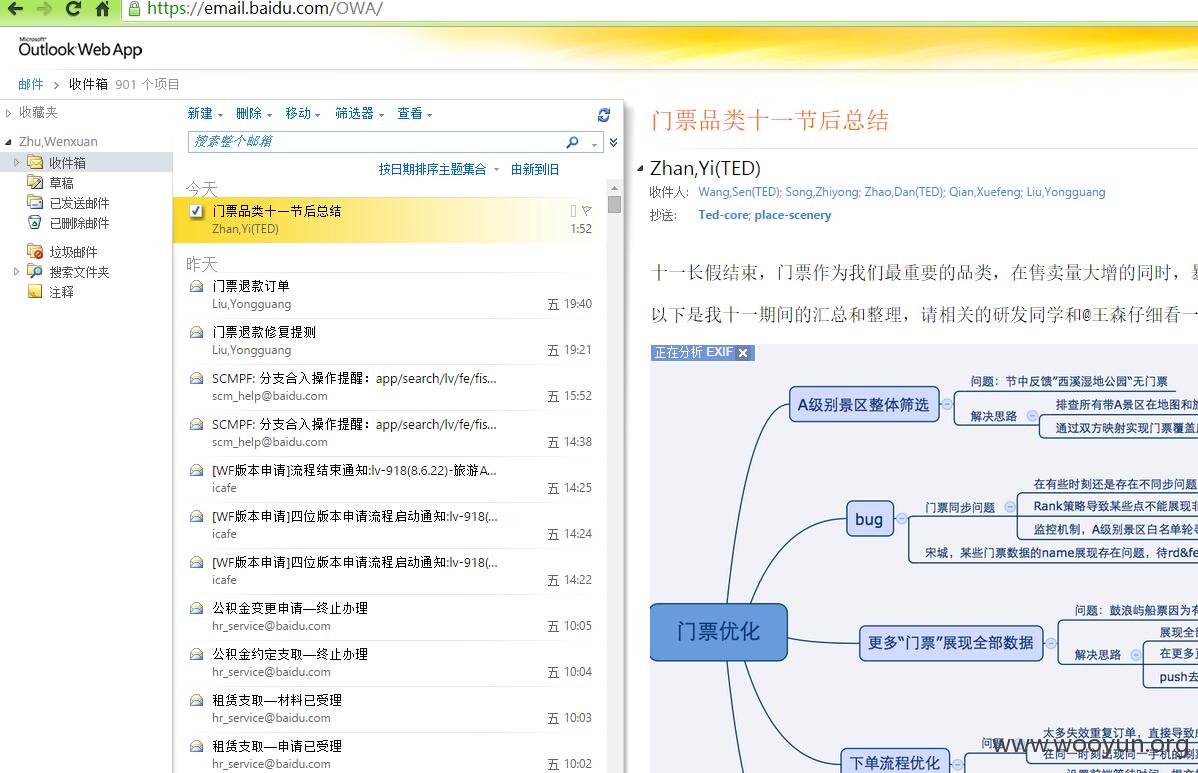Click the green padlock security icon

pos(134,8)
